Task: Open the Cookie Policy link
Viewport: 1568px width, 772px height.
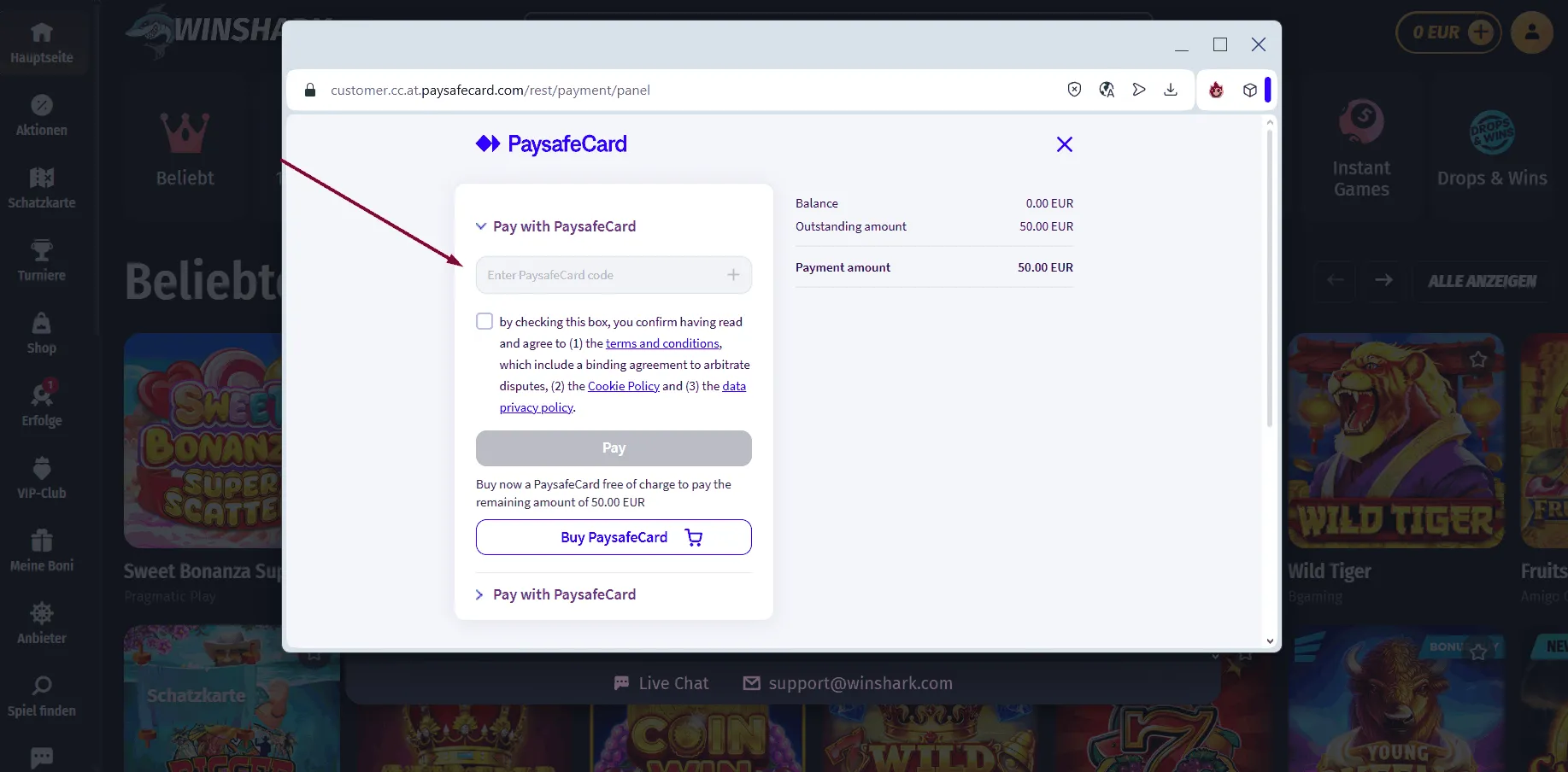Action: pyautogui.click(x=624, y=386)
